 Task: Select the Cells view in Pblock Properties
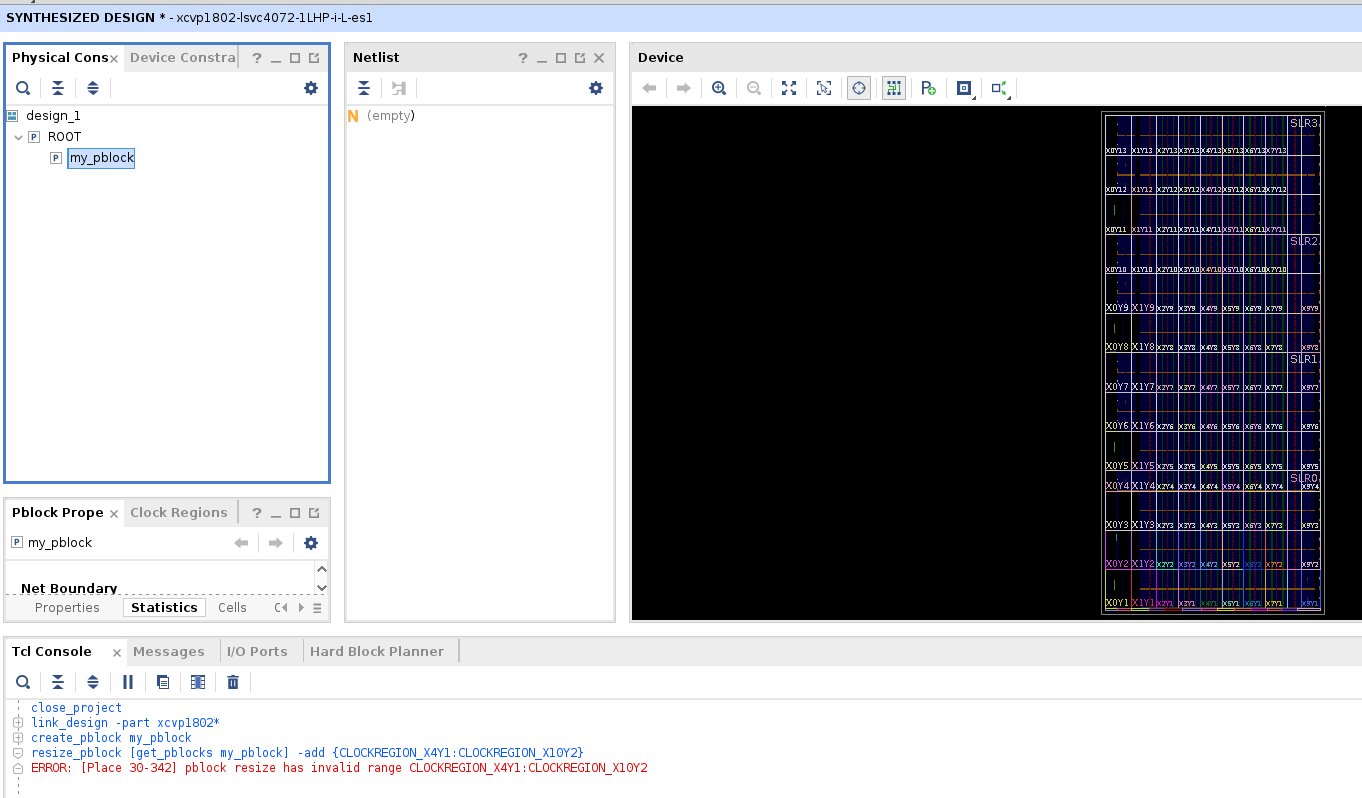point(232,608)
